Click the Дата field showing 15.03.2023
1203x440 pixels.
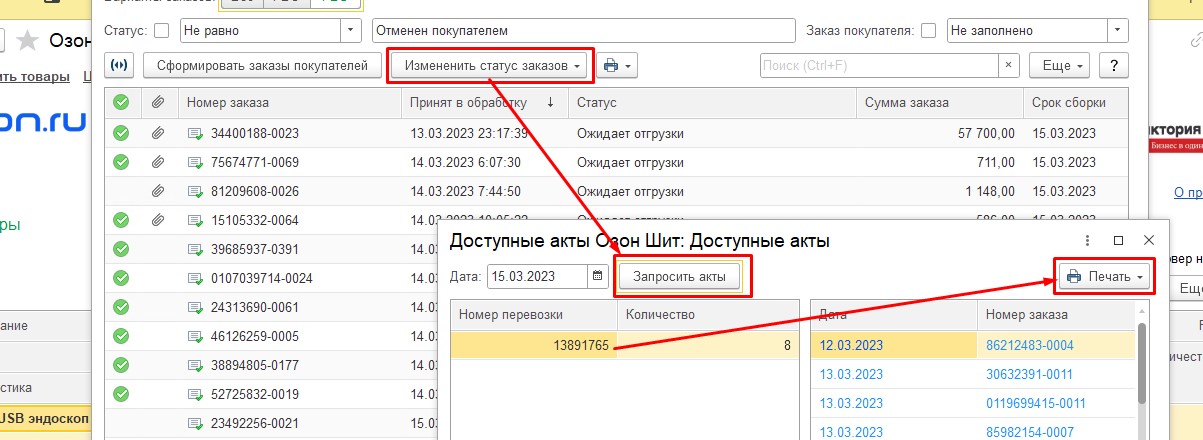[538, 276]
